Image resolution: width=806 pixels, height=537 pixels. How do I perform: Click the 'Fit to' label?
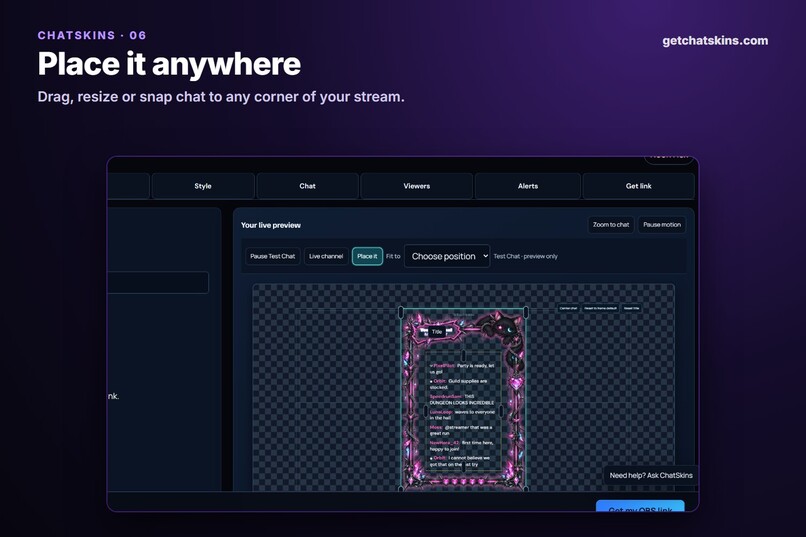pyautogui.click(x=393, y=256)
